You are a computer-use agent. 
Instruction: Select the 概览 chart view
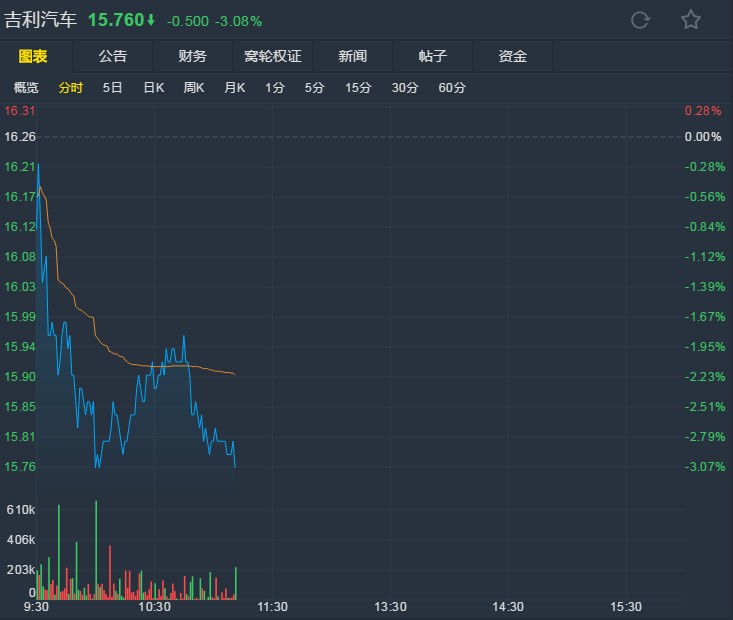coord(26,88)
